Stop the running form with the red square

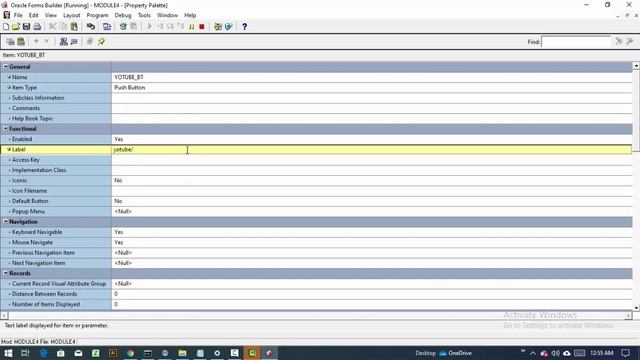tap(202, 27)
